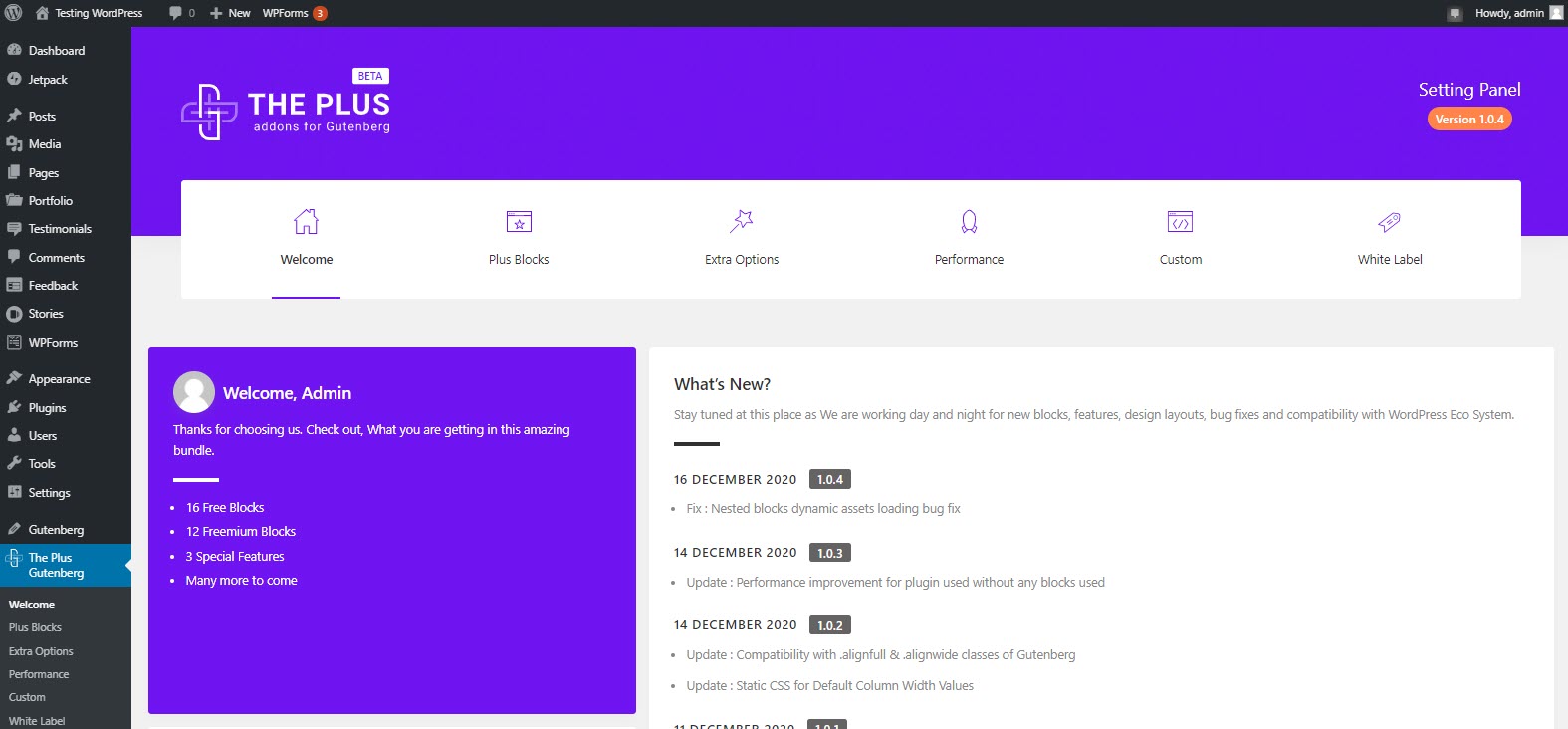Click the Portfolio folder icon in sidebar
Viewport: 1568px width, 729px height.
coord(14,200)
